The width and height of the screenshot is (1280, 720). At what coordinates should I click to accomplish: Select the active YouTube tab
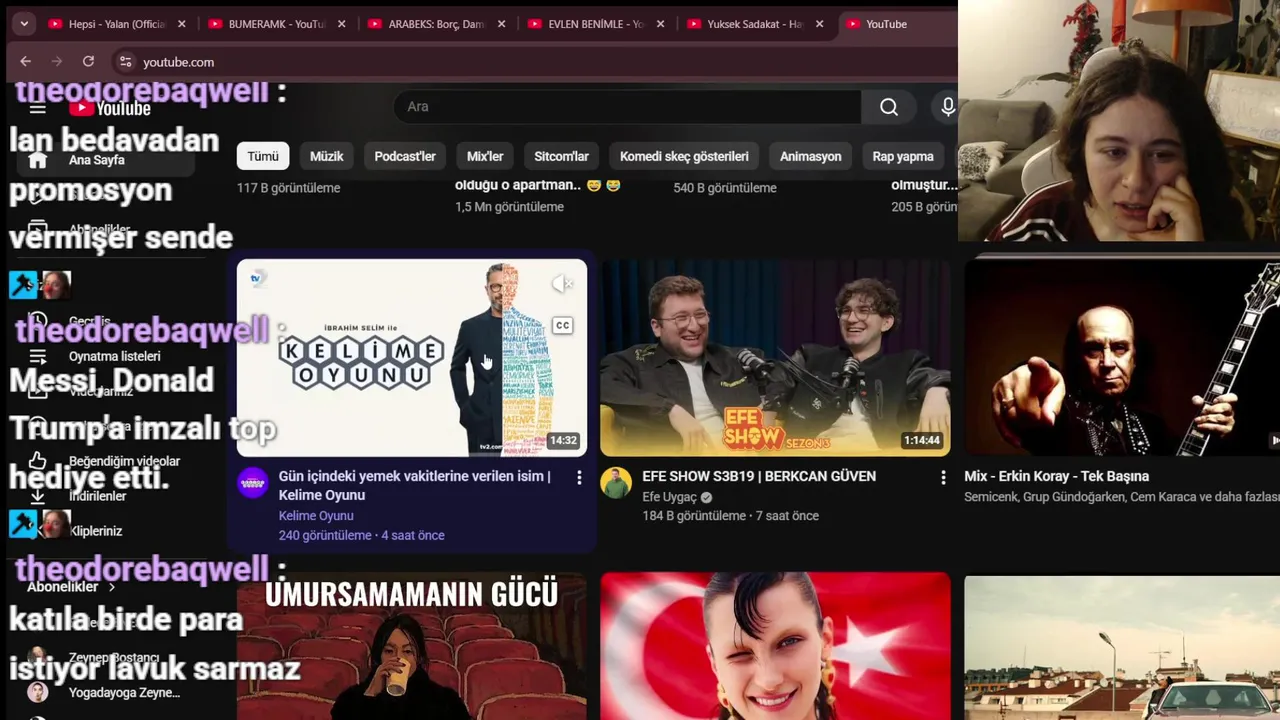click(x=898, y=24)
